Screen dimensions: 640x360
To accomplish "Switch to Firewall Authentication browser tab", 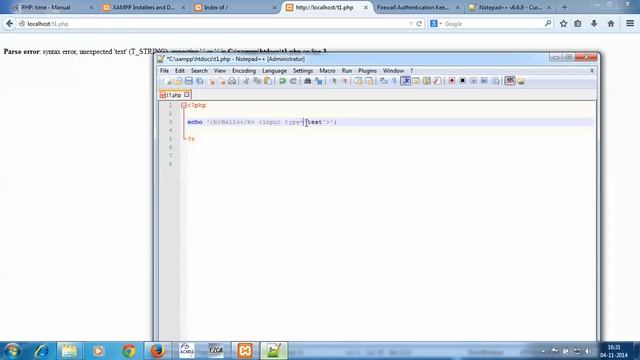I will coord(417,7).
